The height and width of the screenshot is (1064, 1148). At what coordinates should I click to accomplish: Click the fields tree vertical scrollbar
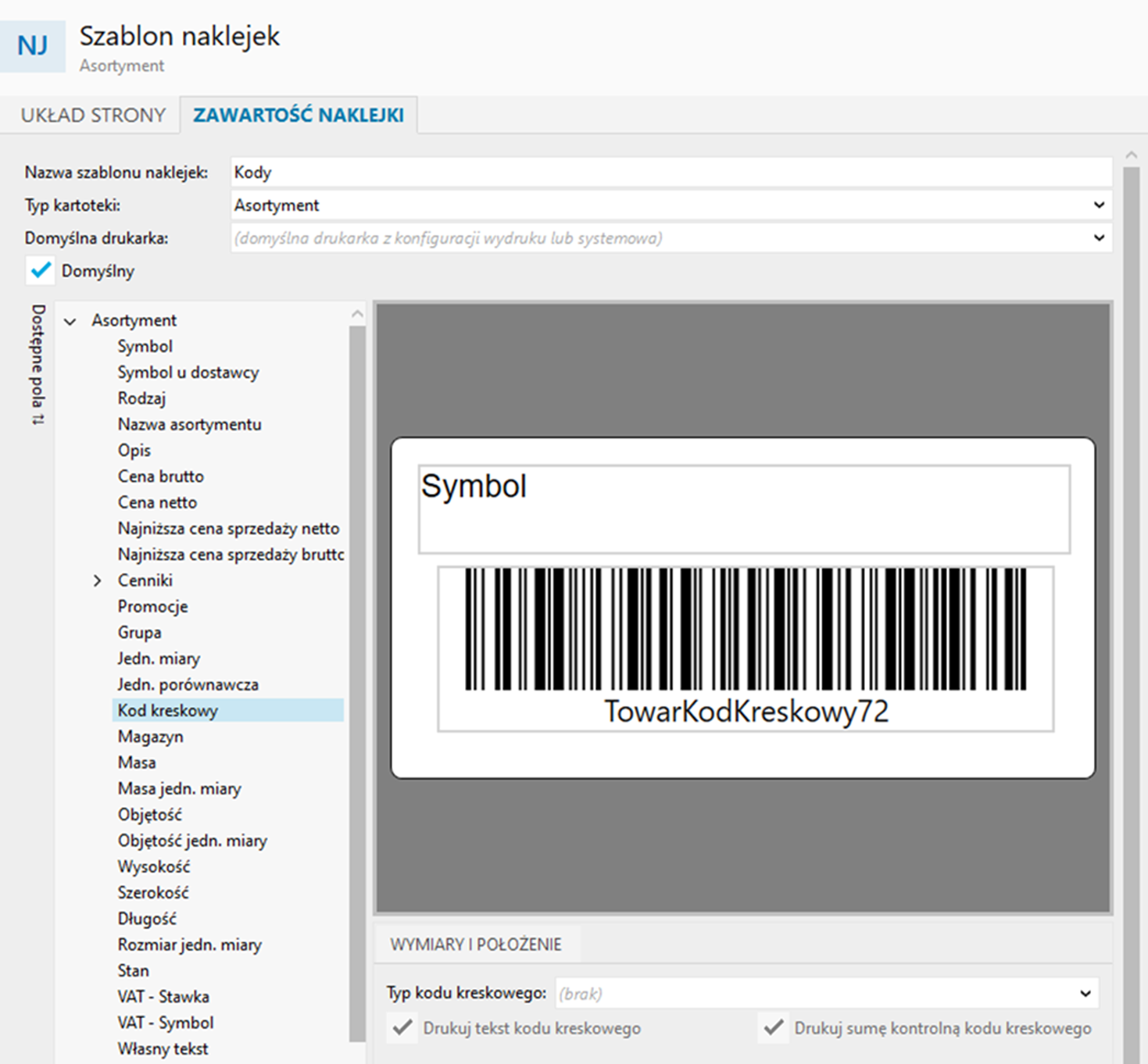tap(357, 684)
